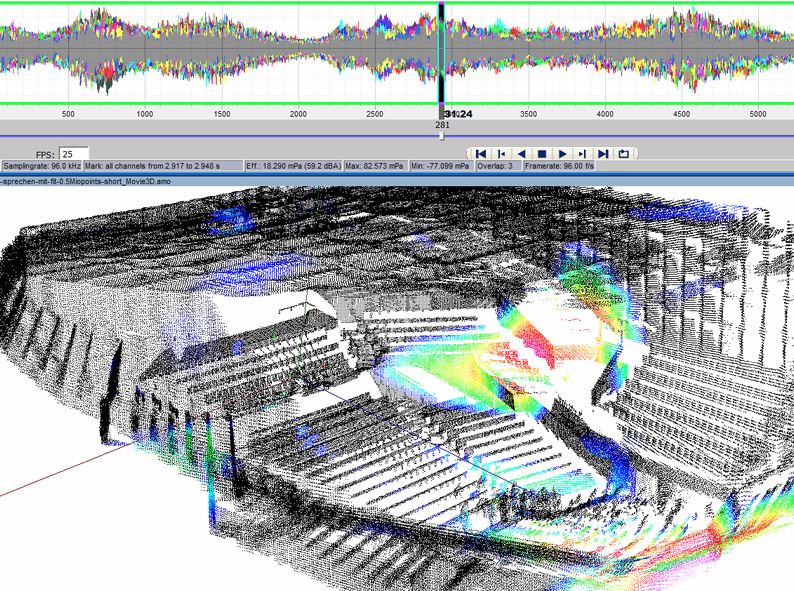Click the FPS input field
Viewport: 794px width, 591px height.
(x=73, y=154)
